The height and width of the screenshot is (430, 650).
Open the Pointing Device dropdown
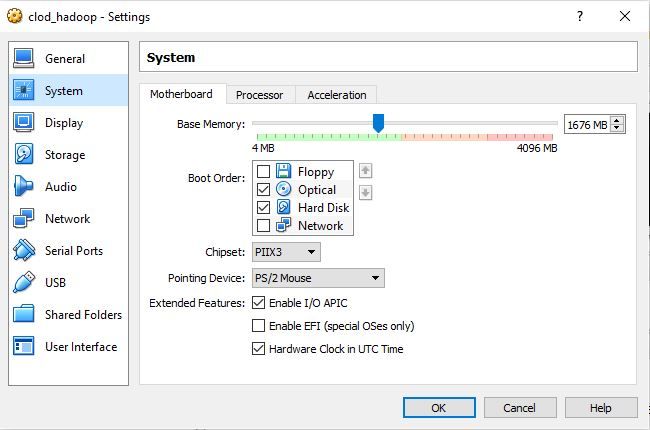pos(318,278)
